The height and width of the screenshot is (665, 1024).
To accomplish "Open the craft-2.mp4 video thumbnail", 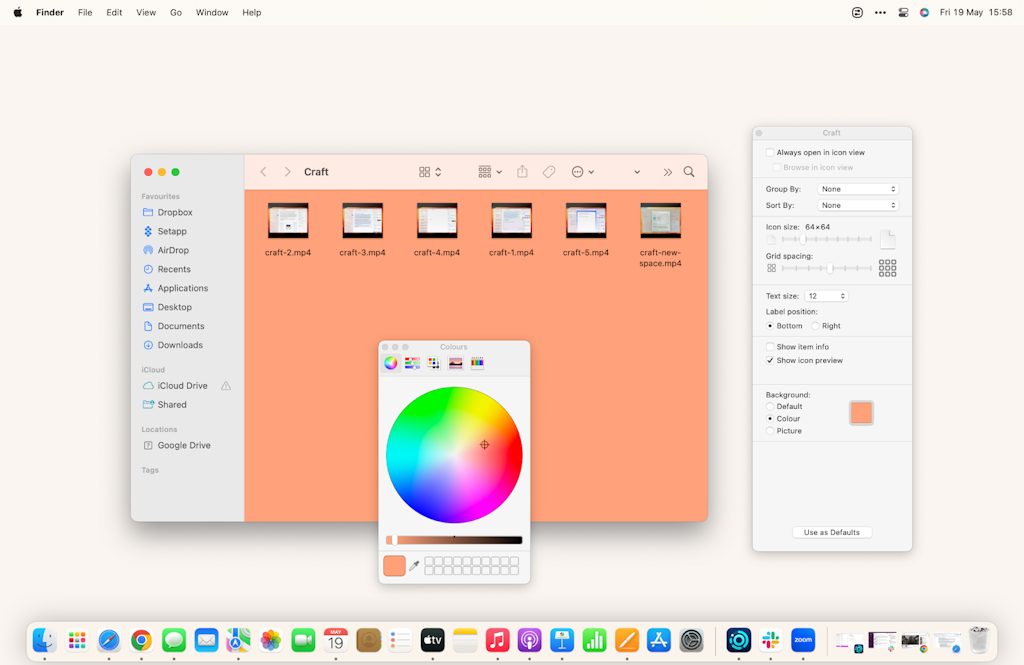I will click(x=288, y=222).
